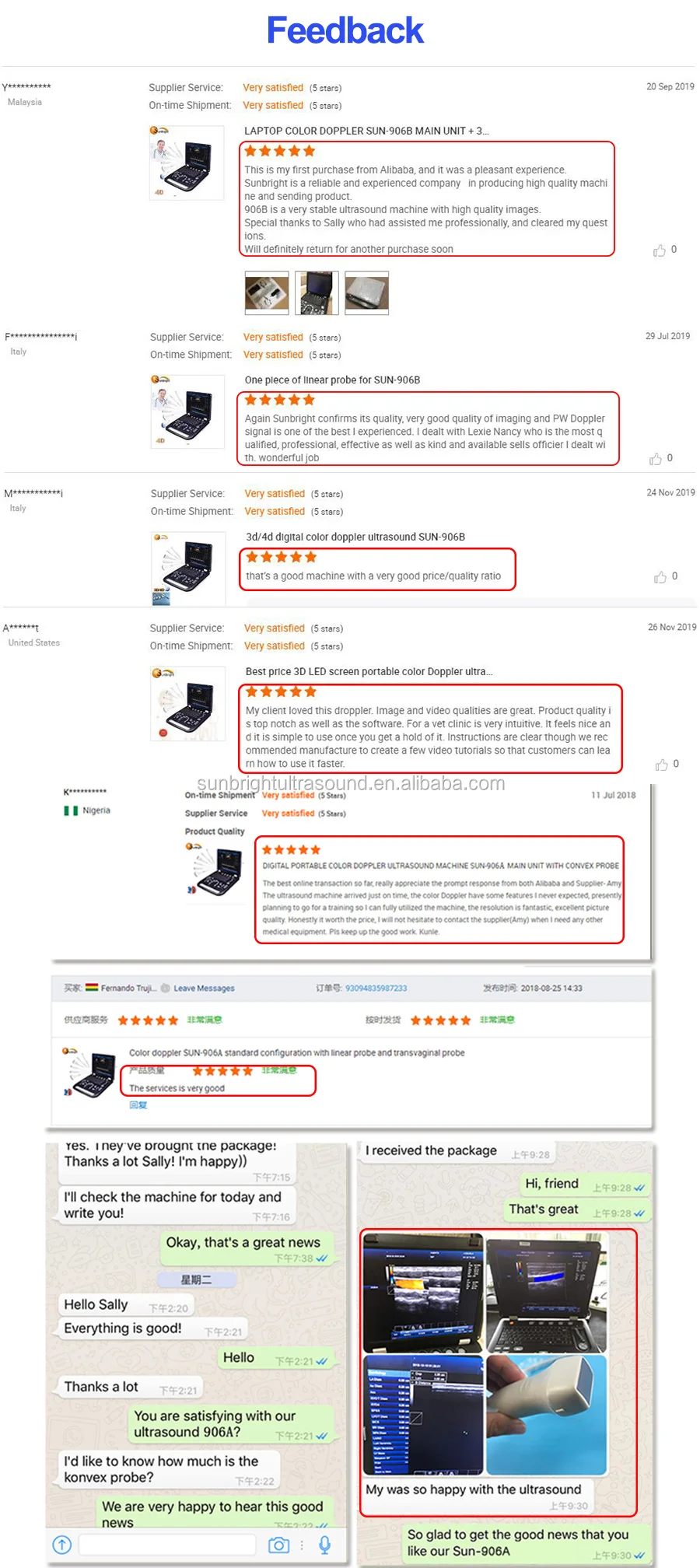
Task: Open the 3d/4d digital color doppler SUN-906B title
Action: pos(355,537)
